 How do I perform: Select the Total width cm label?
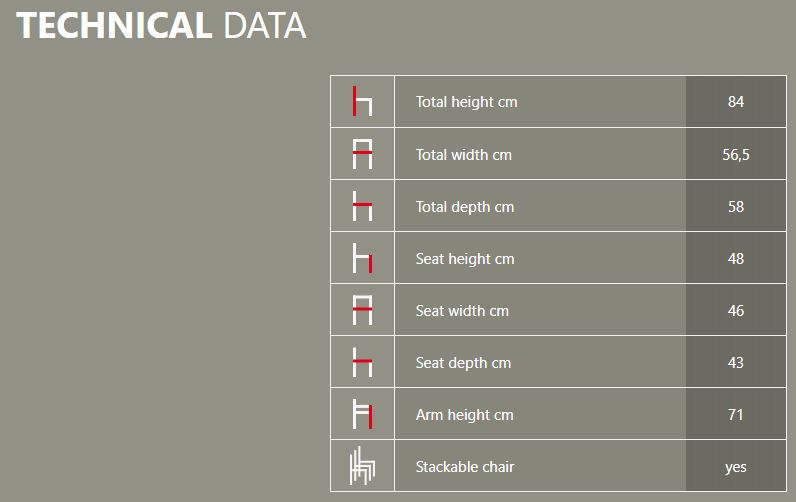[x=463, y=155]
